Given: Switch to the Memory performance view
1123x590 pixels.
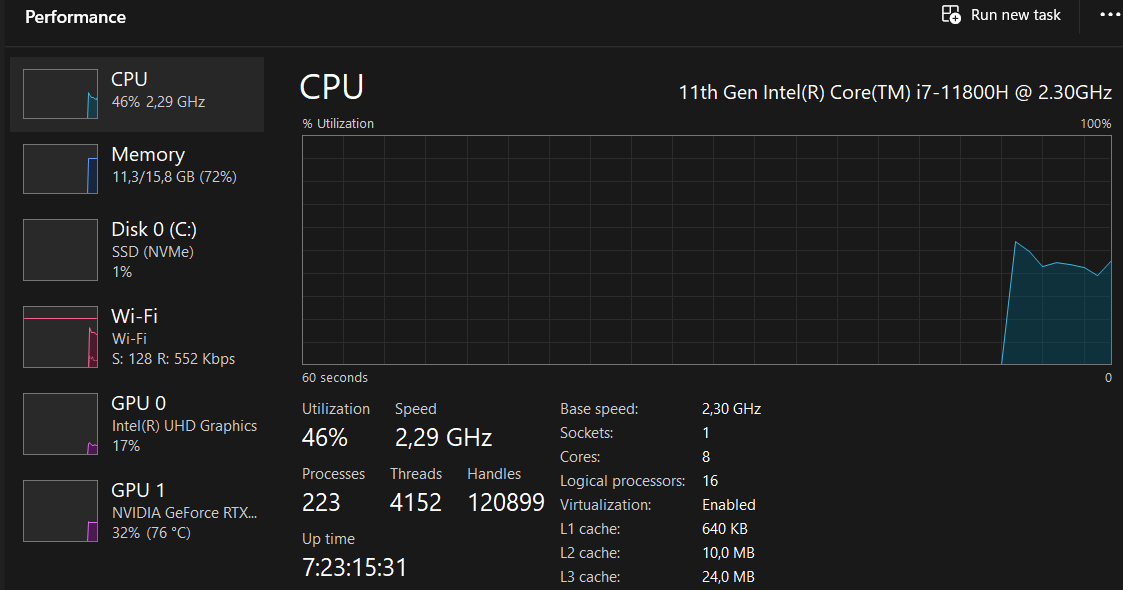Looking at the screenshot, I should point(148,154).
